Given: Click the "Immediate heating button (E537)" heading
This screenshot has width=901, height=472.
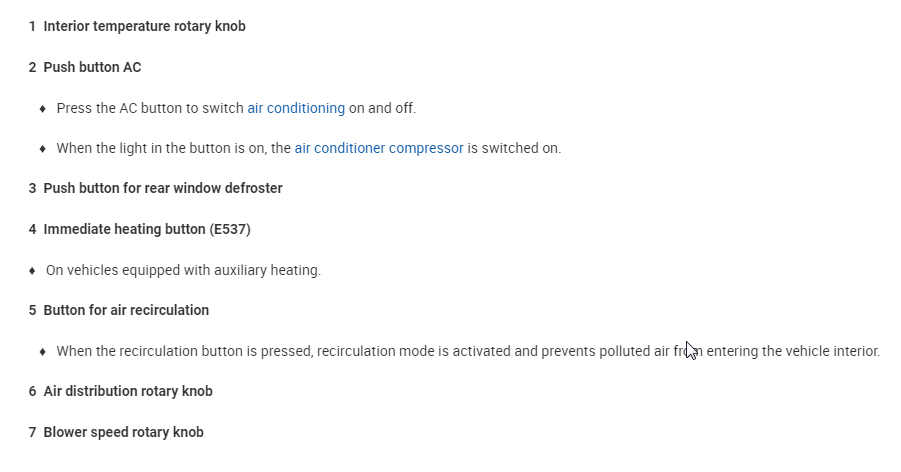Looking at the screenshot, I should pos(147,229).
